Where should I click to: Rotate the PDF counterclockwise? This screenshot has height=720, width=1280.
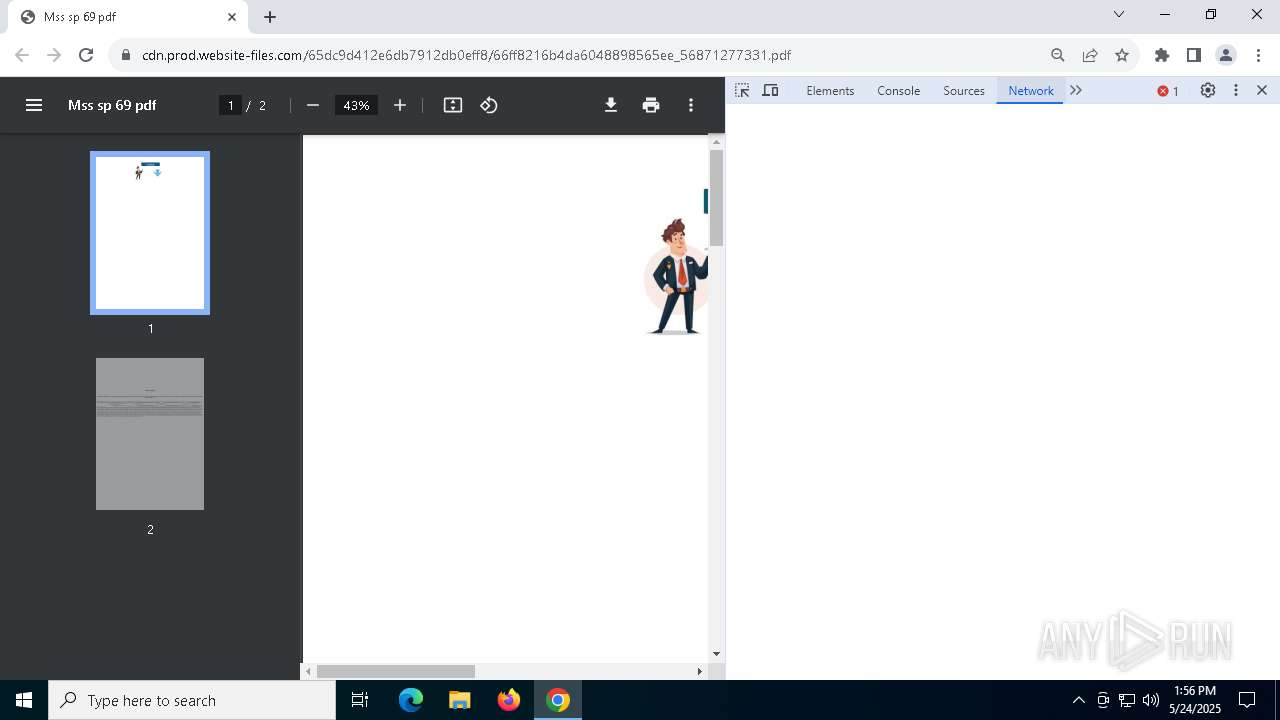(x=489, y=105)
